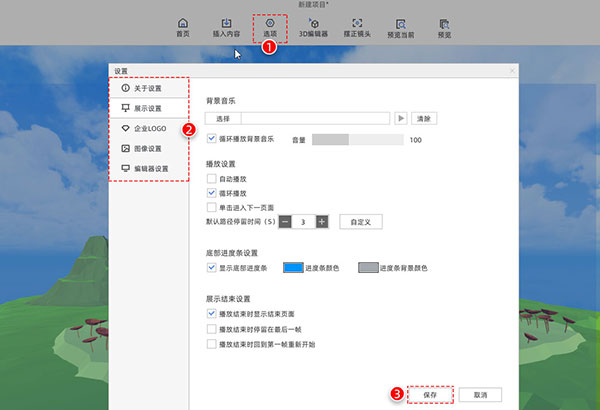
Task: Open the 选项 options gear icon
Action: pos(270,27)
